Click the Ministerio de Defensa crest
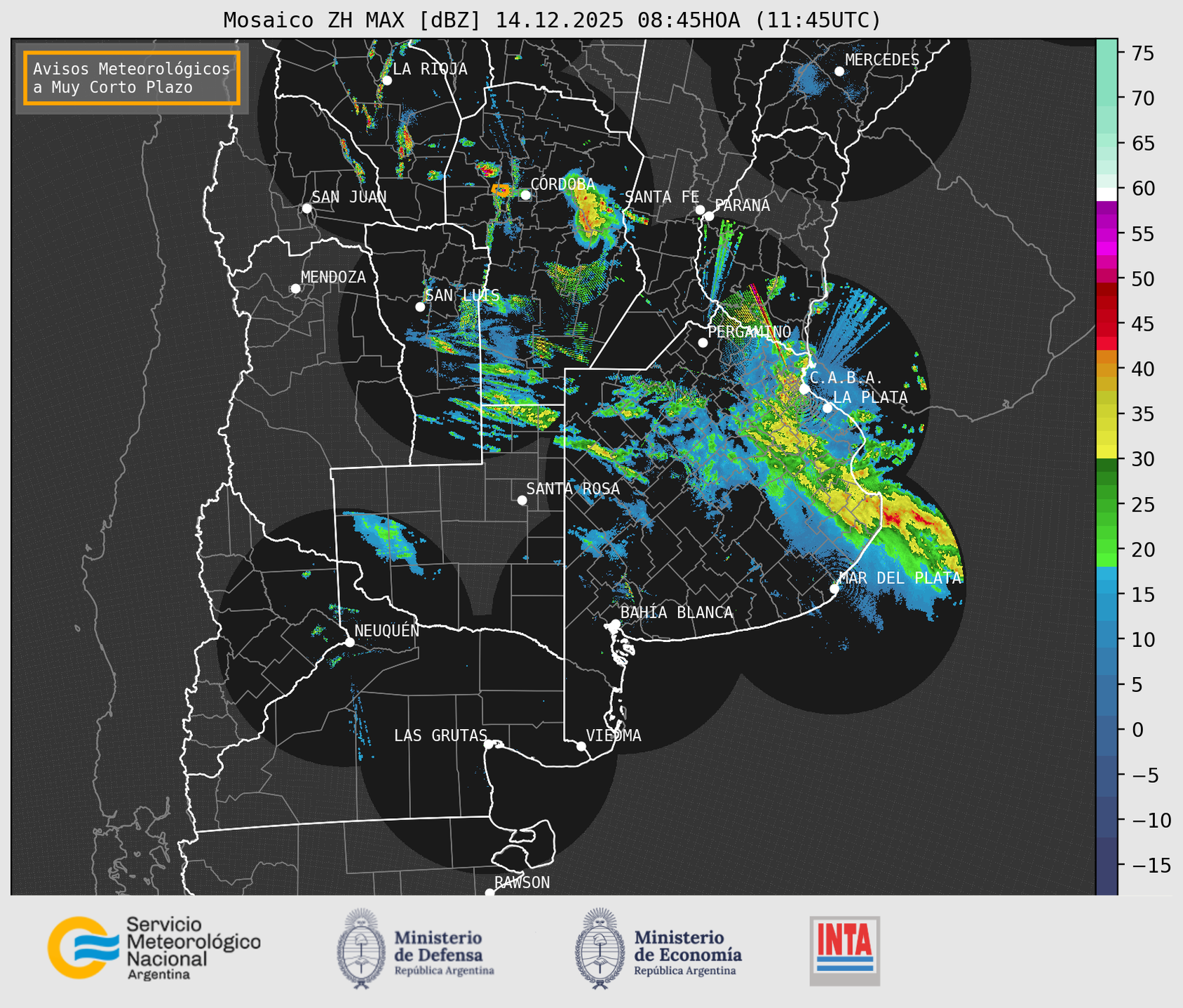1183x1008 pixels. (361, 948)
